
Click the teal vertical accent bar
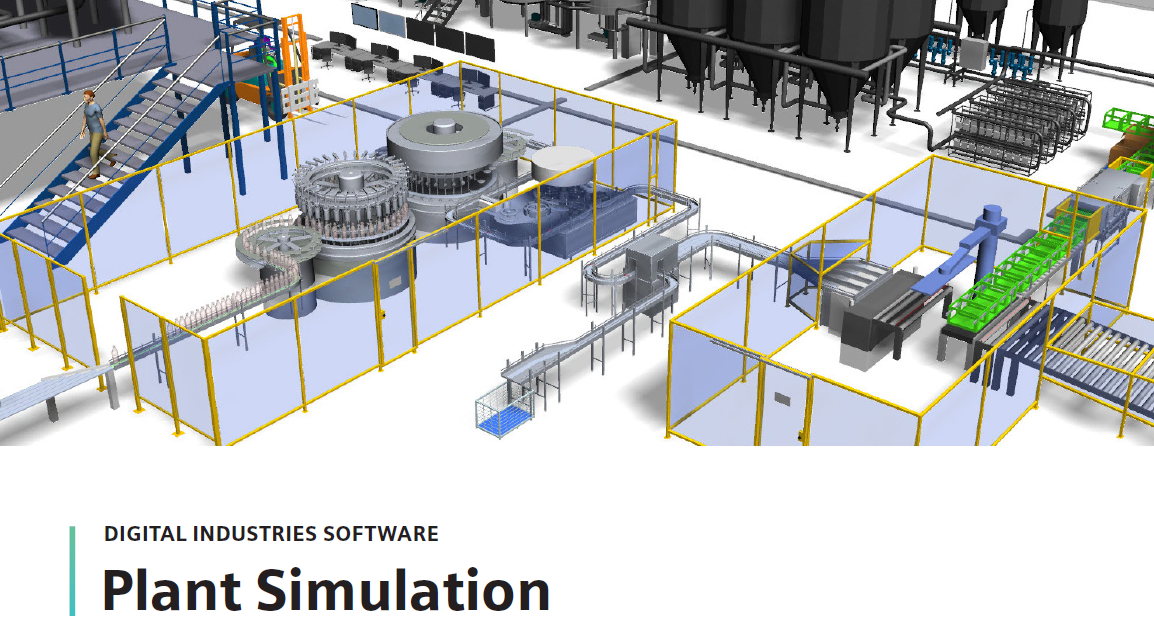click(73, 570)
